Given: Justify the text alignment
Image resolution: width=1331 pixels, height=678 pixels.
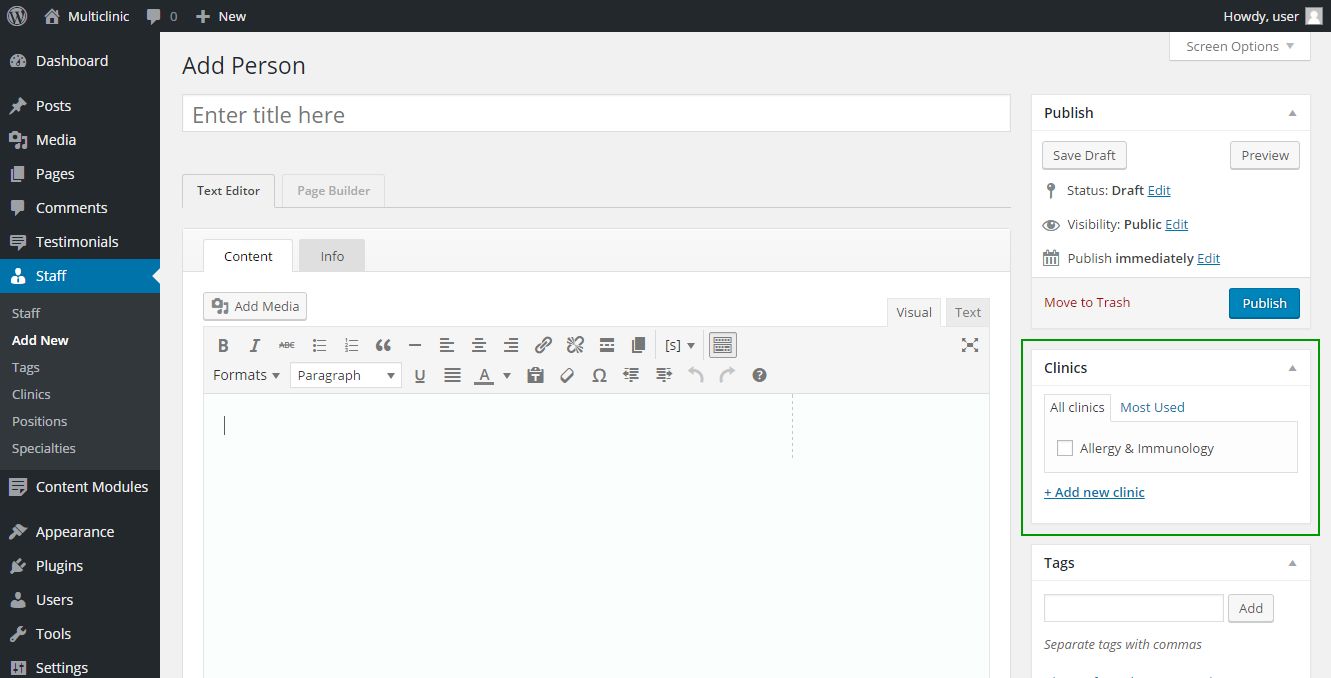Looking at the screenshot, I should (x=452, y=375).
